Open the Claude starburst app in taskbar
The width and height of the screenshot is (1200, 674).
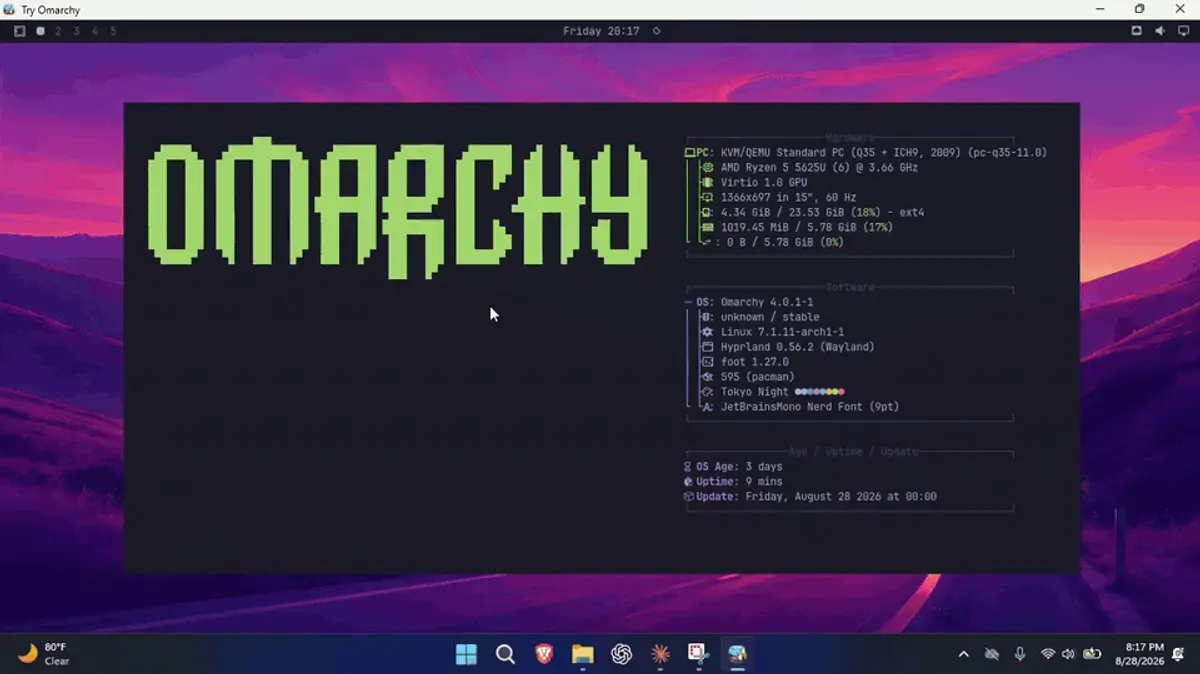point(659,654)
